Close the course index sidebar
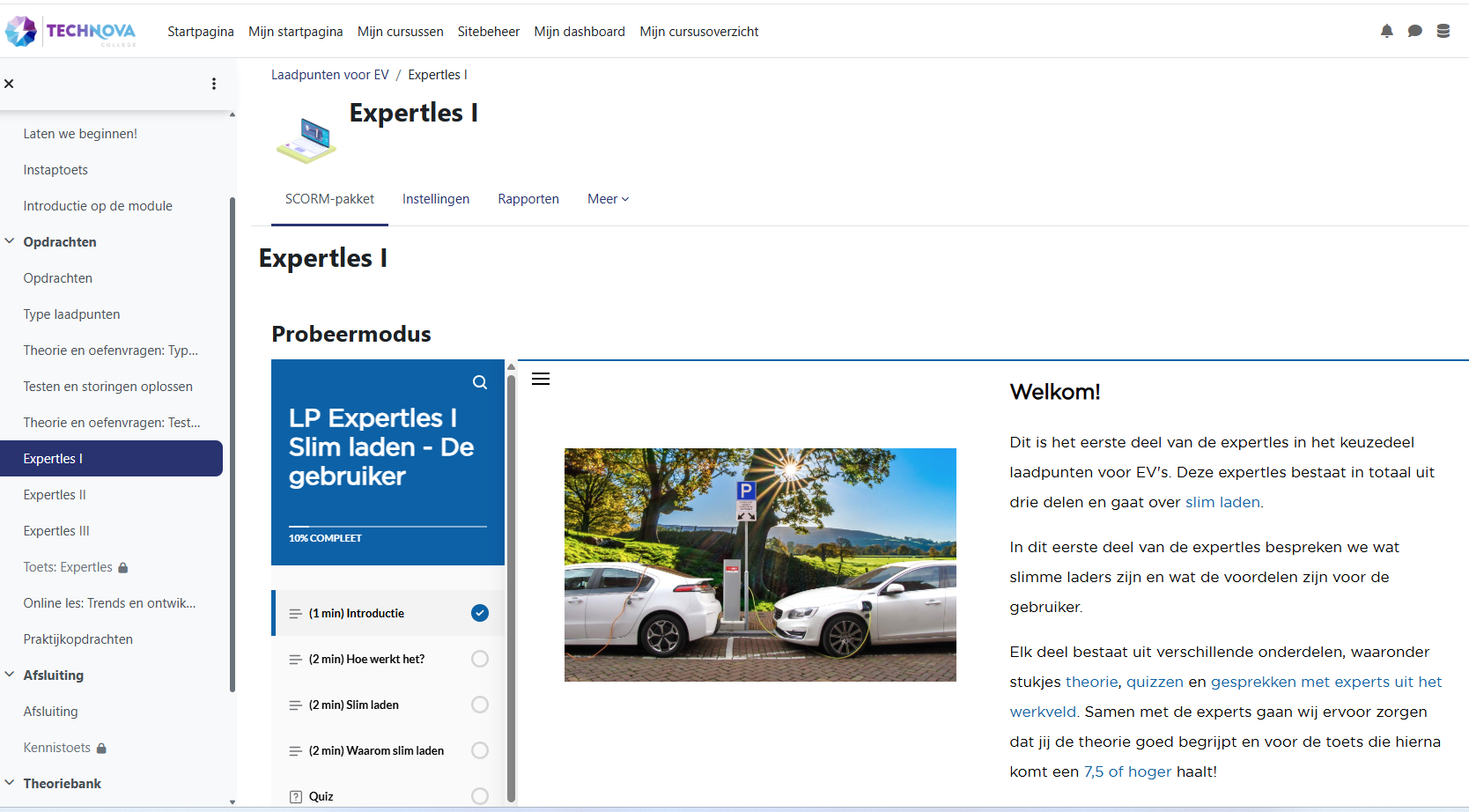The width and height of the screenshot is (1469, 812). (x=9, y=84)
